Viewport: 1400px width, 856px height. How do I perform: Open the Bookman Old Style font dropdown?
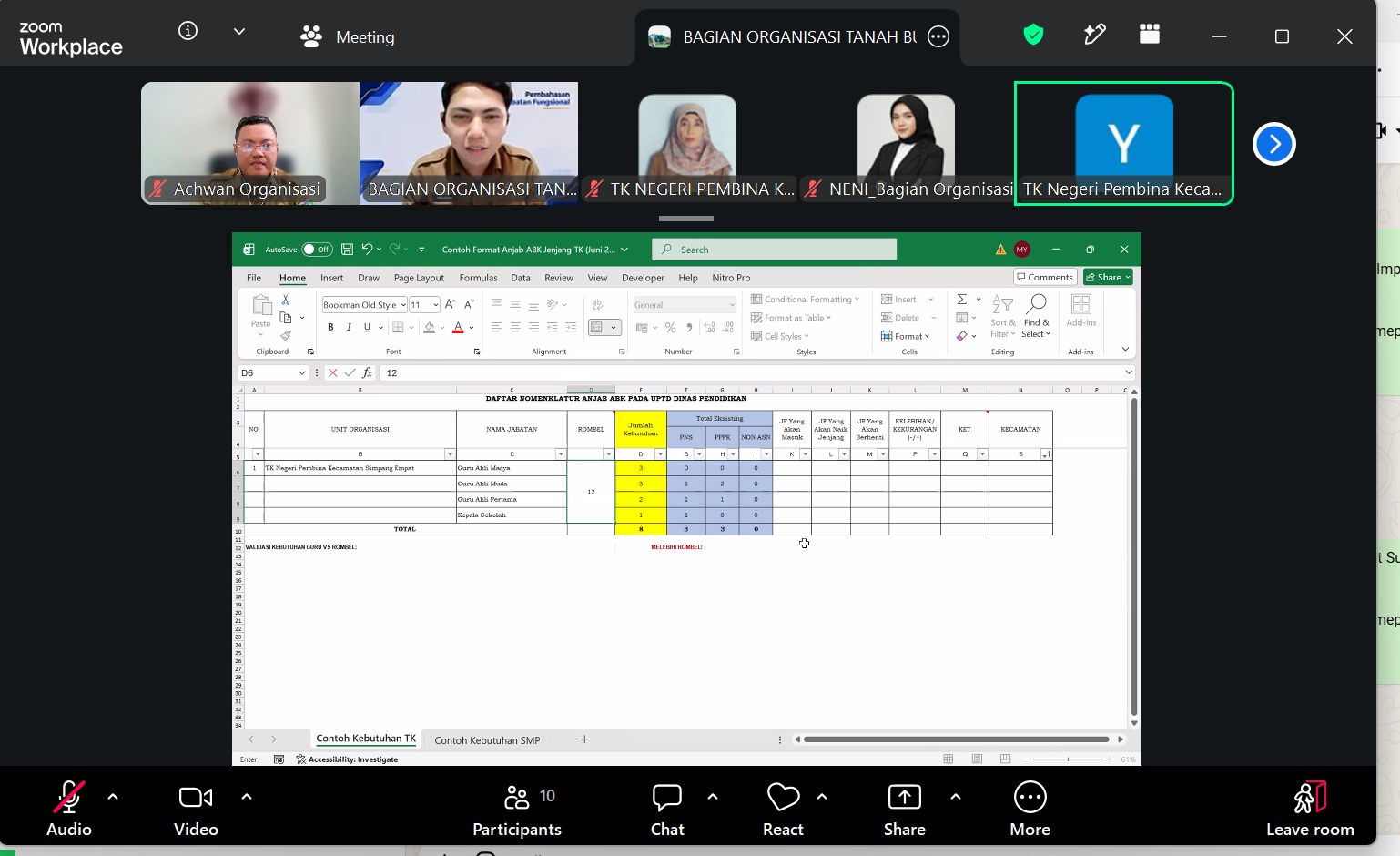coord(403,305)
